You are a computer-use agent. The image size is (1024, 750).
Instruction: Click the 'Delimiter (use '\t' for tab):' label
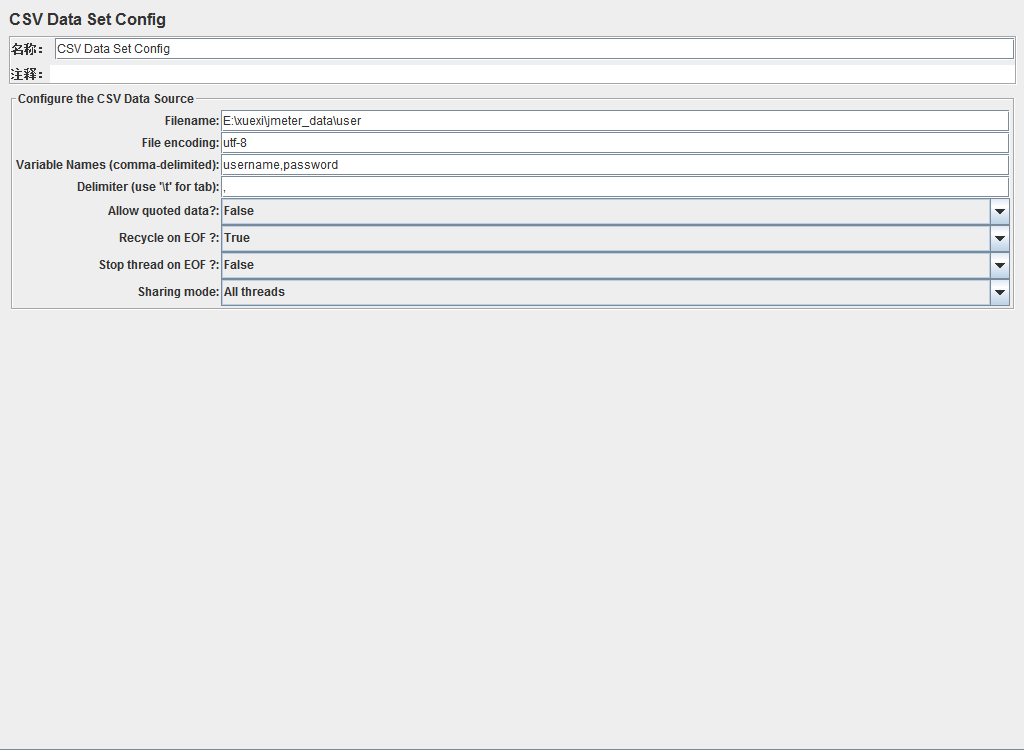[148, 187]
